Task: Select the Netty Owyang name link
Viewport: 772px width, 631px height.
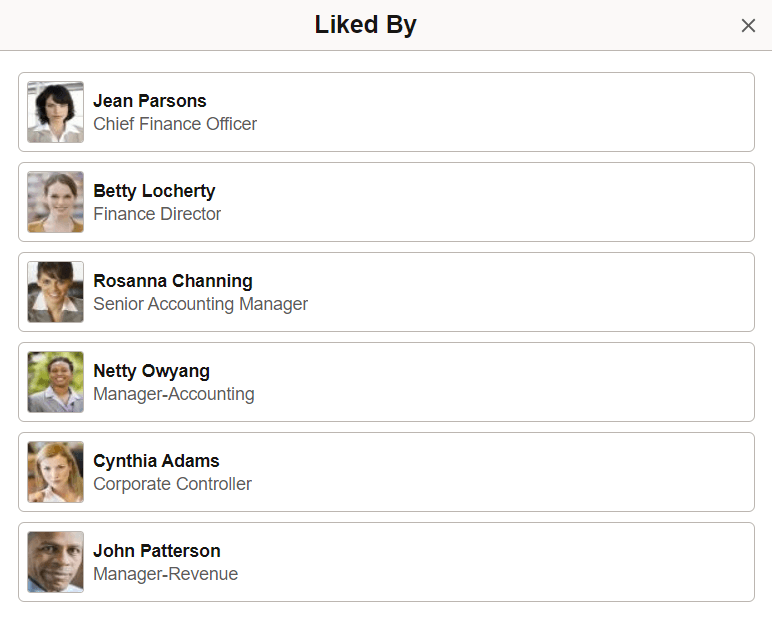Action: coord(152,371)
